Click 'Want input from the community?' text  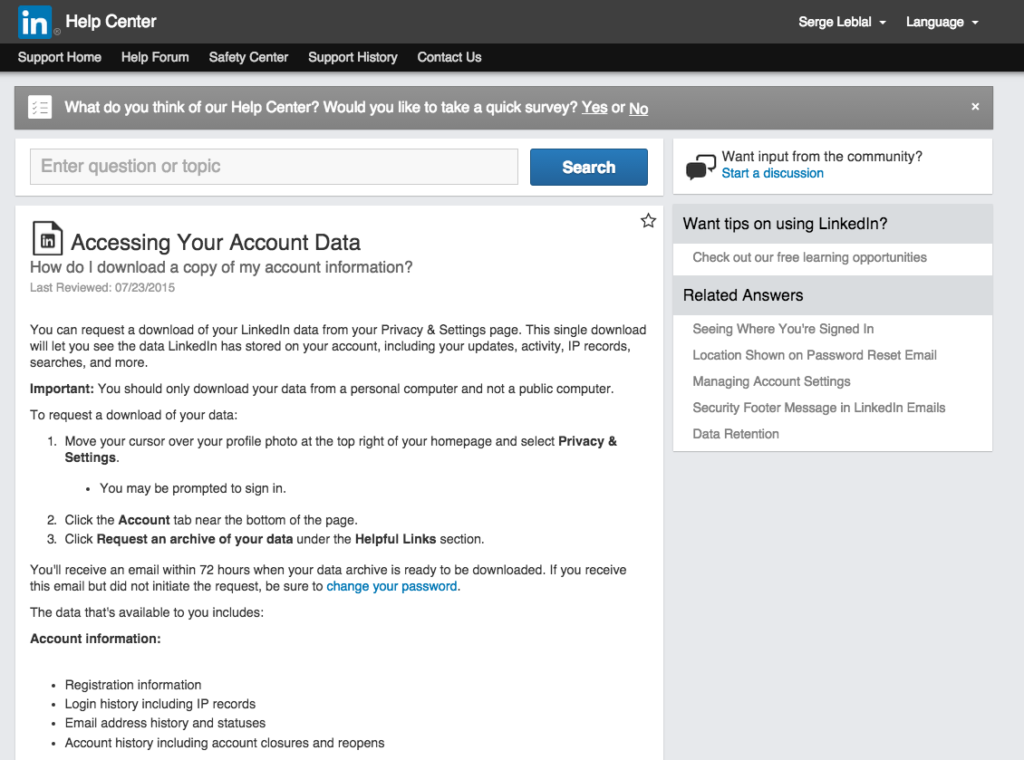tap(822, 157)
